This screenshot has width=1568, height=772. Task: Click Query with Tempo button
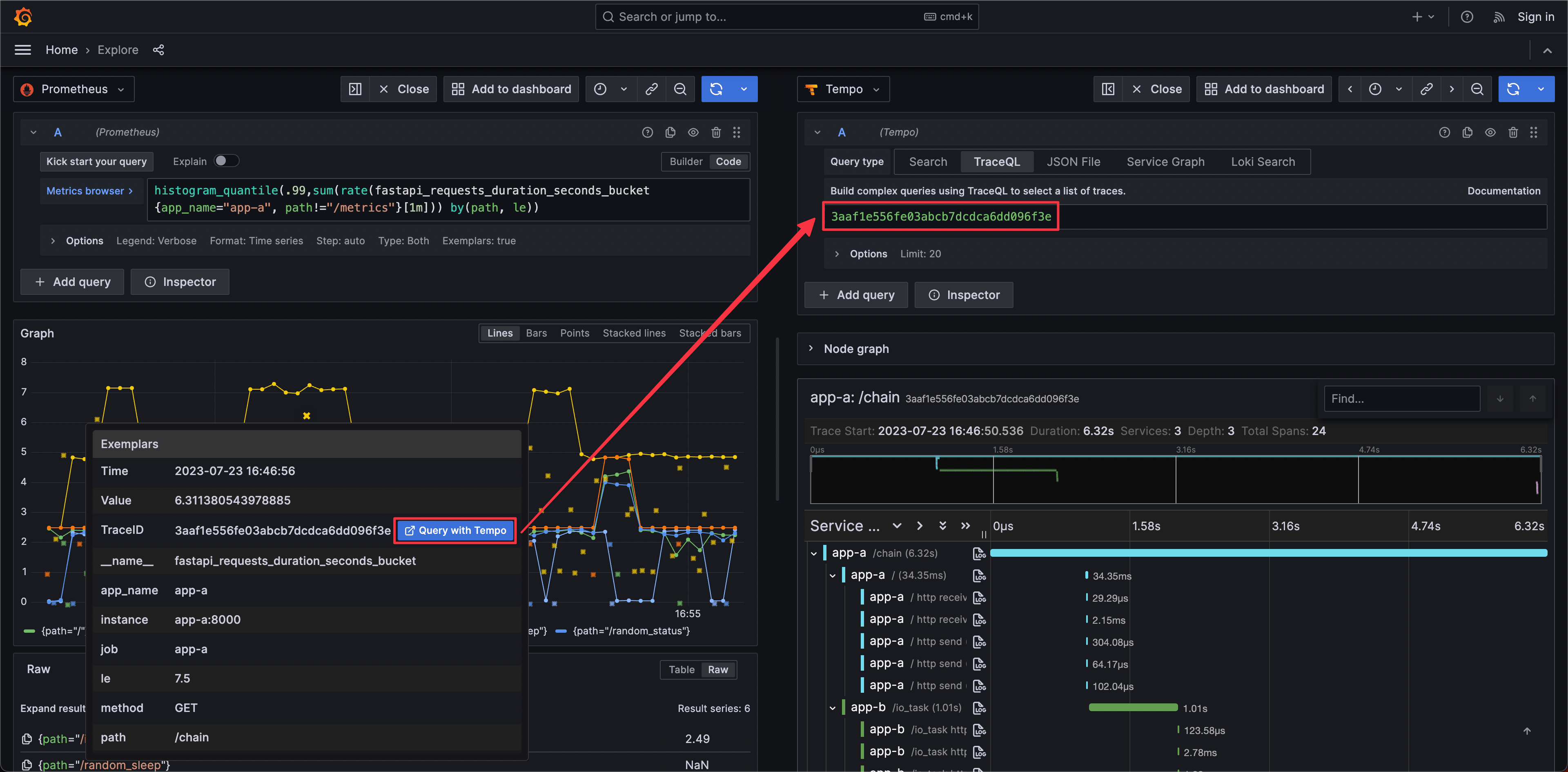455,530
